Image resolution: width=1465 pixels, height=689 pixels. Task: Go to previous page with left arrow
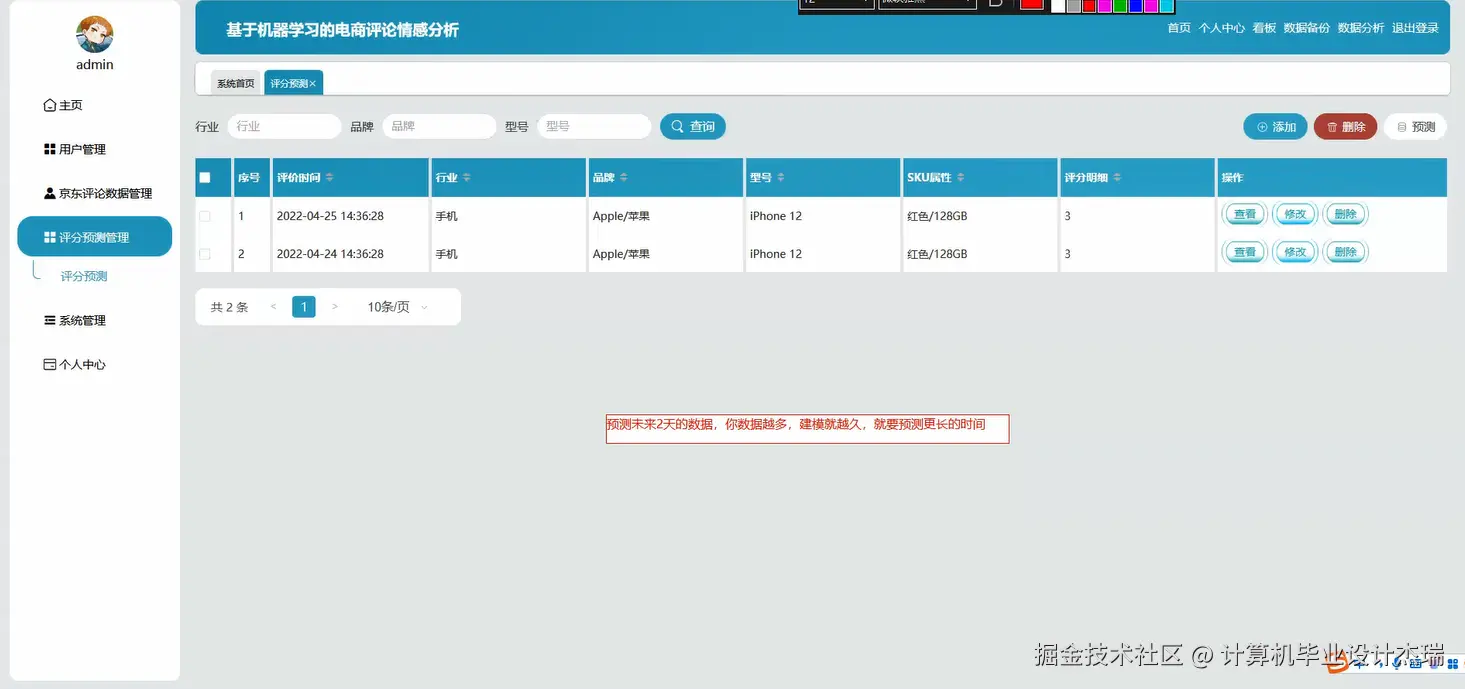click(273, 307)
